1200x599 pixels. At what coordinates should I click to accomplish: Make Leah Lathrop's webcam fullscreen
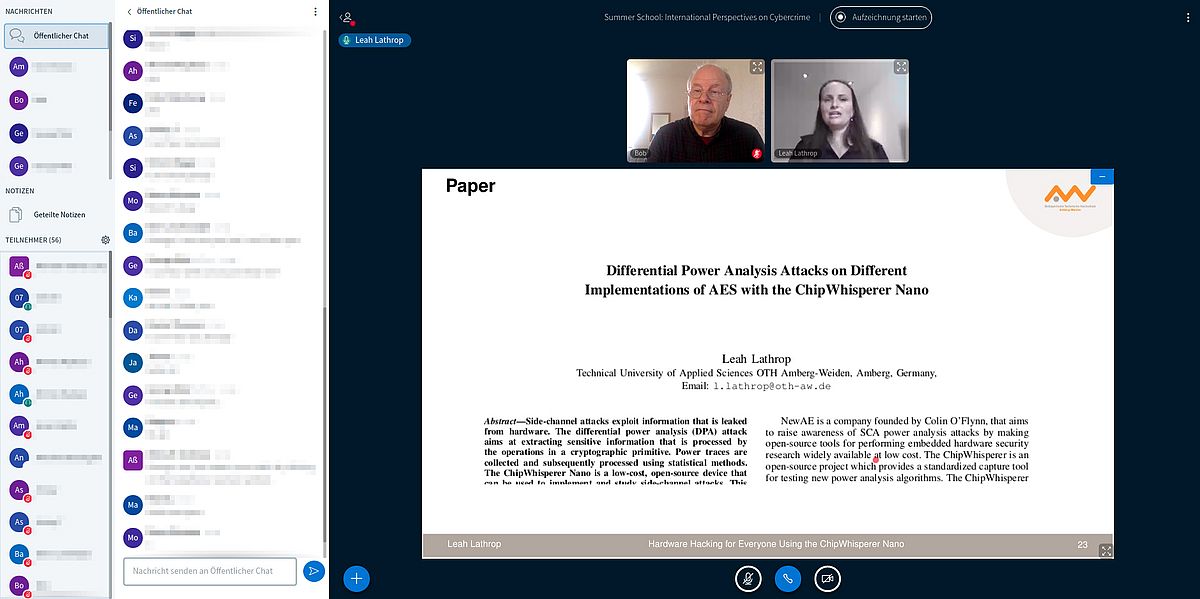coord(901,67)
